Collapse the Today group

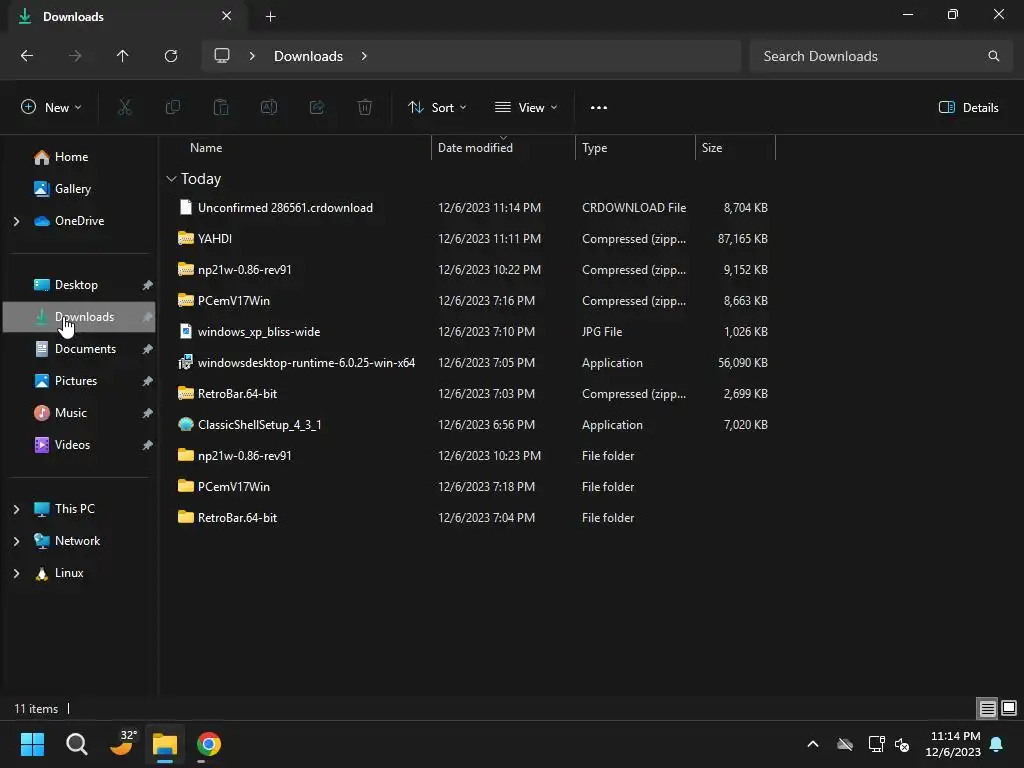(171, 178)
